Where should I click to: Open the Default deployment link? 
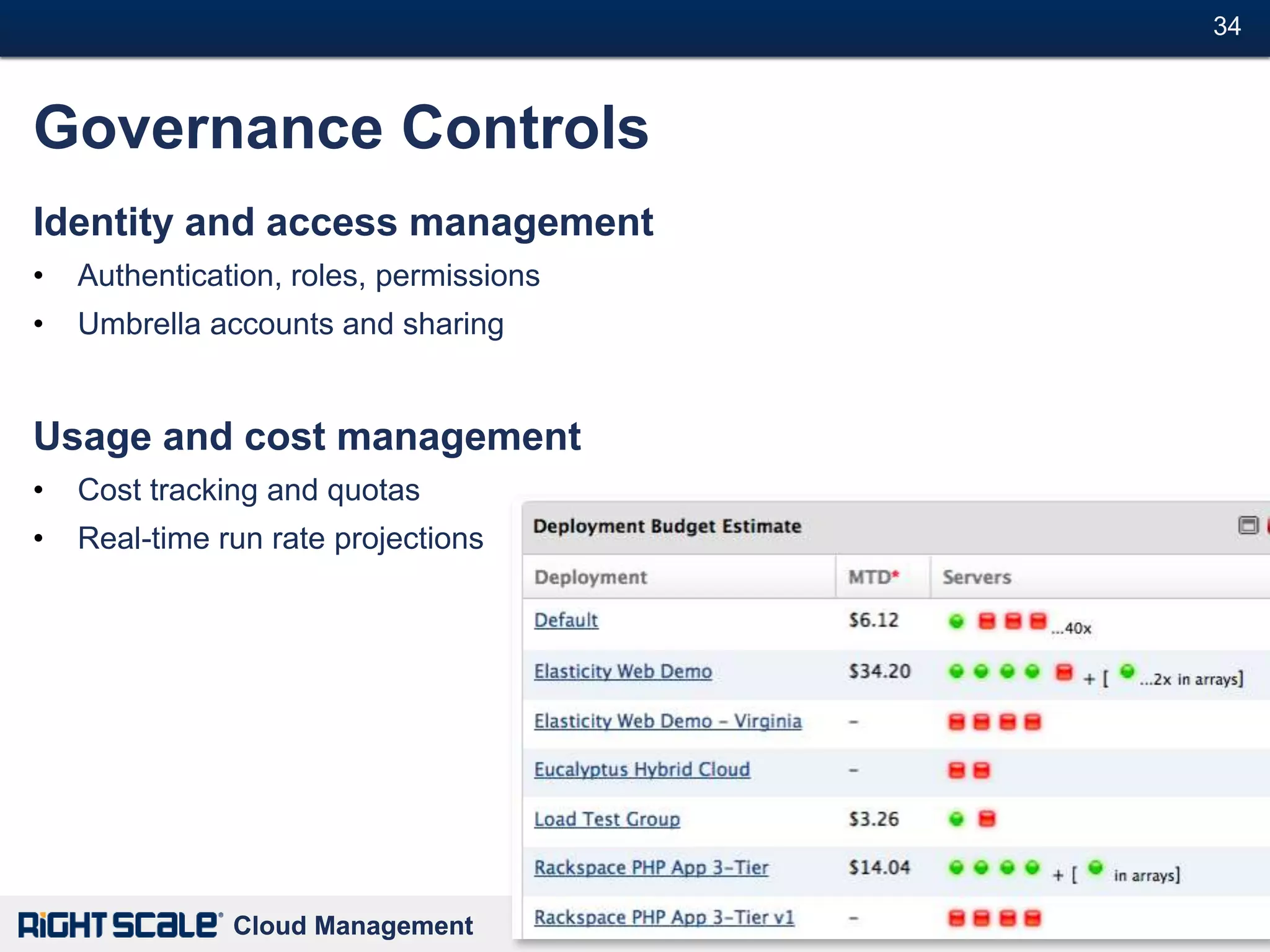[566, 620]
